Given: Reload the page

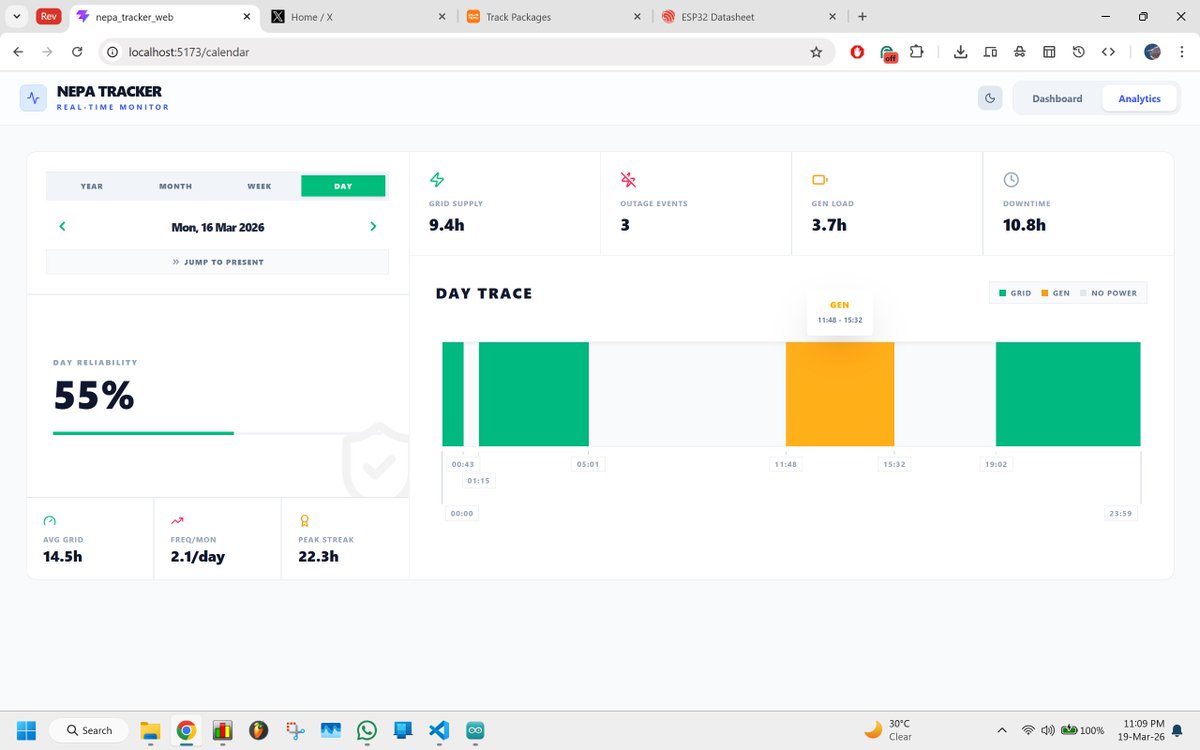Looking at the screenshot, I should [77, 52].
